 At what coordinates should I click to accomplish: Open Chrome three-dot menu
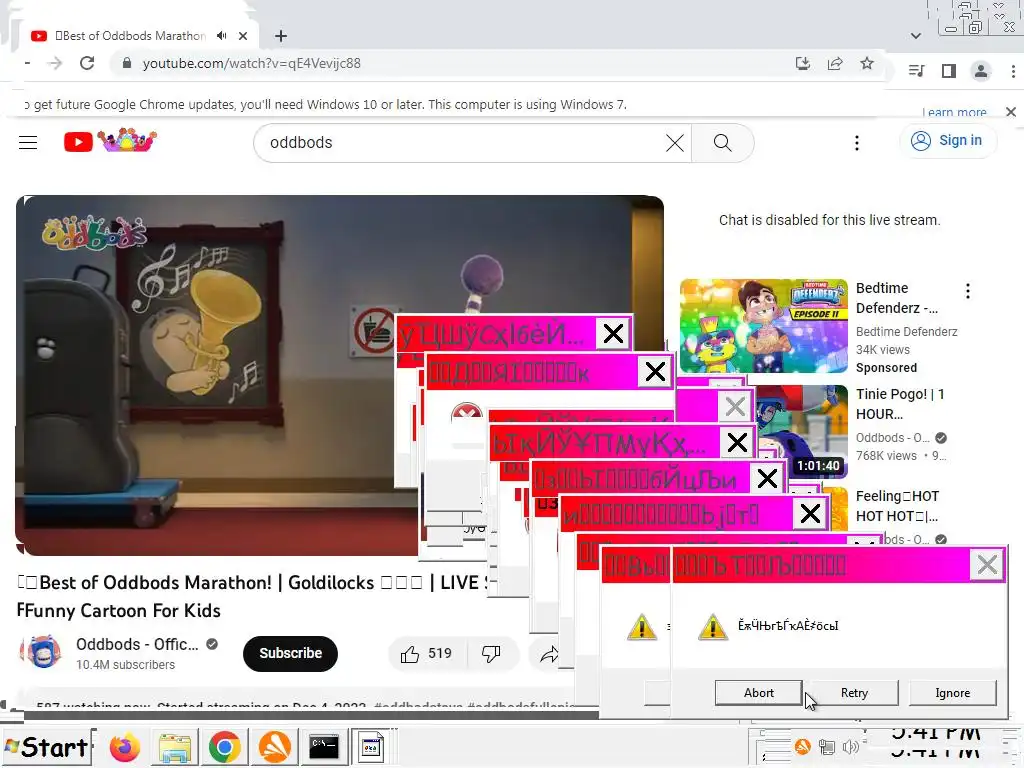(1013, 71)
